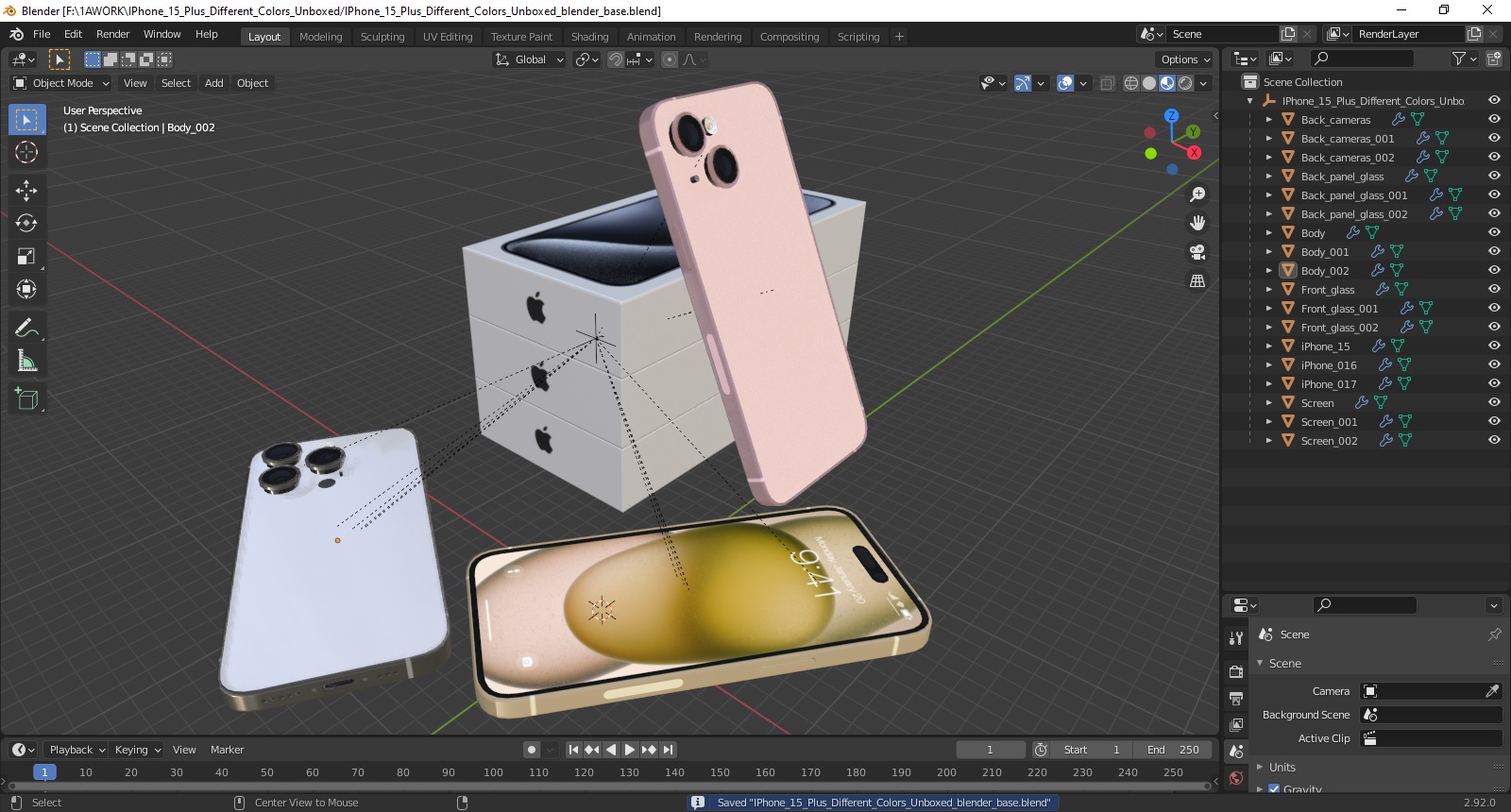Viewport: 1511px width, 812px height.
Task: Select the Cursor tool in viewport toolbar
Action: [26, 152]
